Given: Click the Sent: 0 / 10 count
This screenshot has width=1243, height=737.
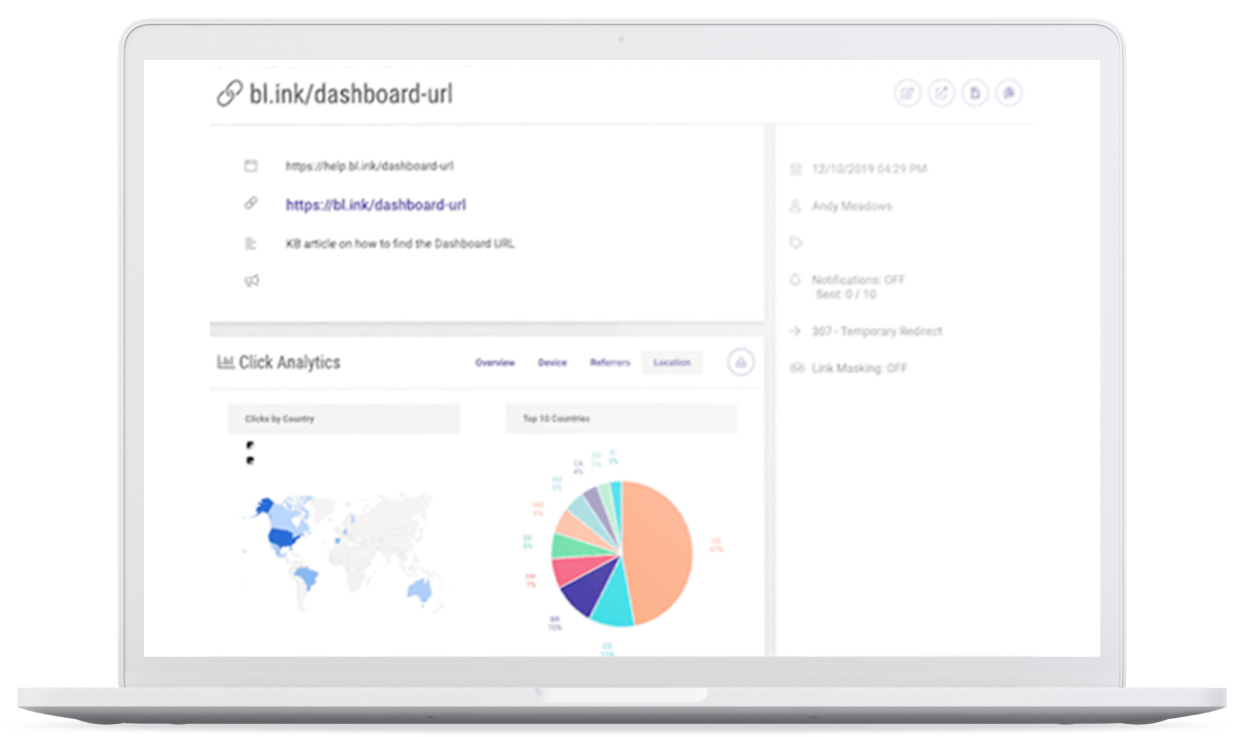Looking at the screenshot, I should 846,295.
